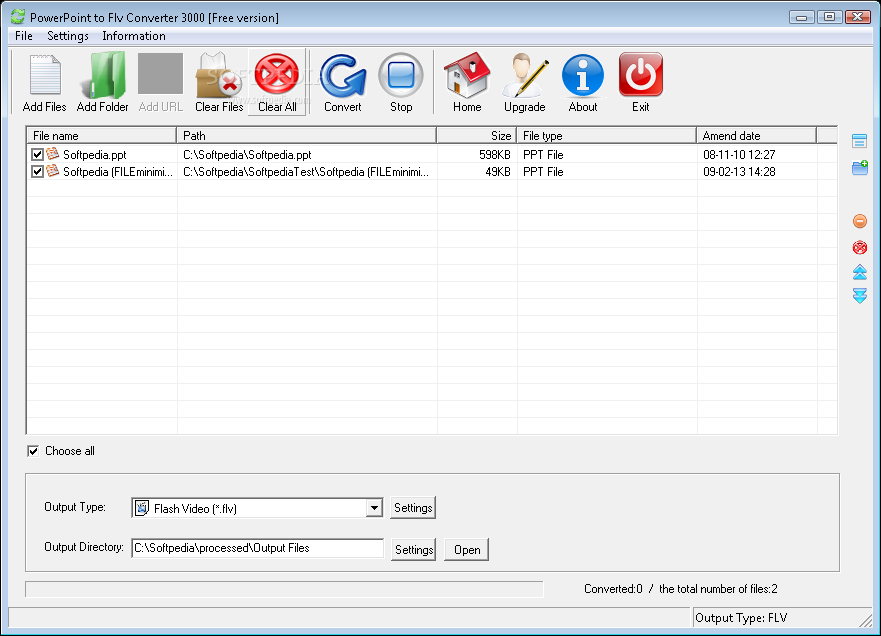Image resolution: width=881 pixels, height=636 pixels.
Task: Sort list by File name column header
Action: pyautogui.click(x=101, y=135)
